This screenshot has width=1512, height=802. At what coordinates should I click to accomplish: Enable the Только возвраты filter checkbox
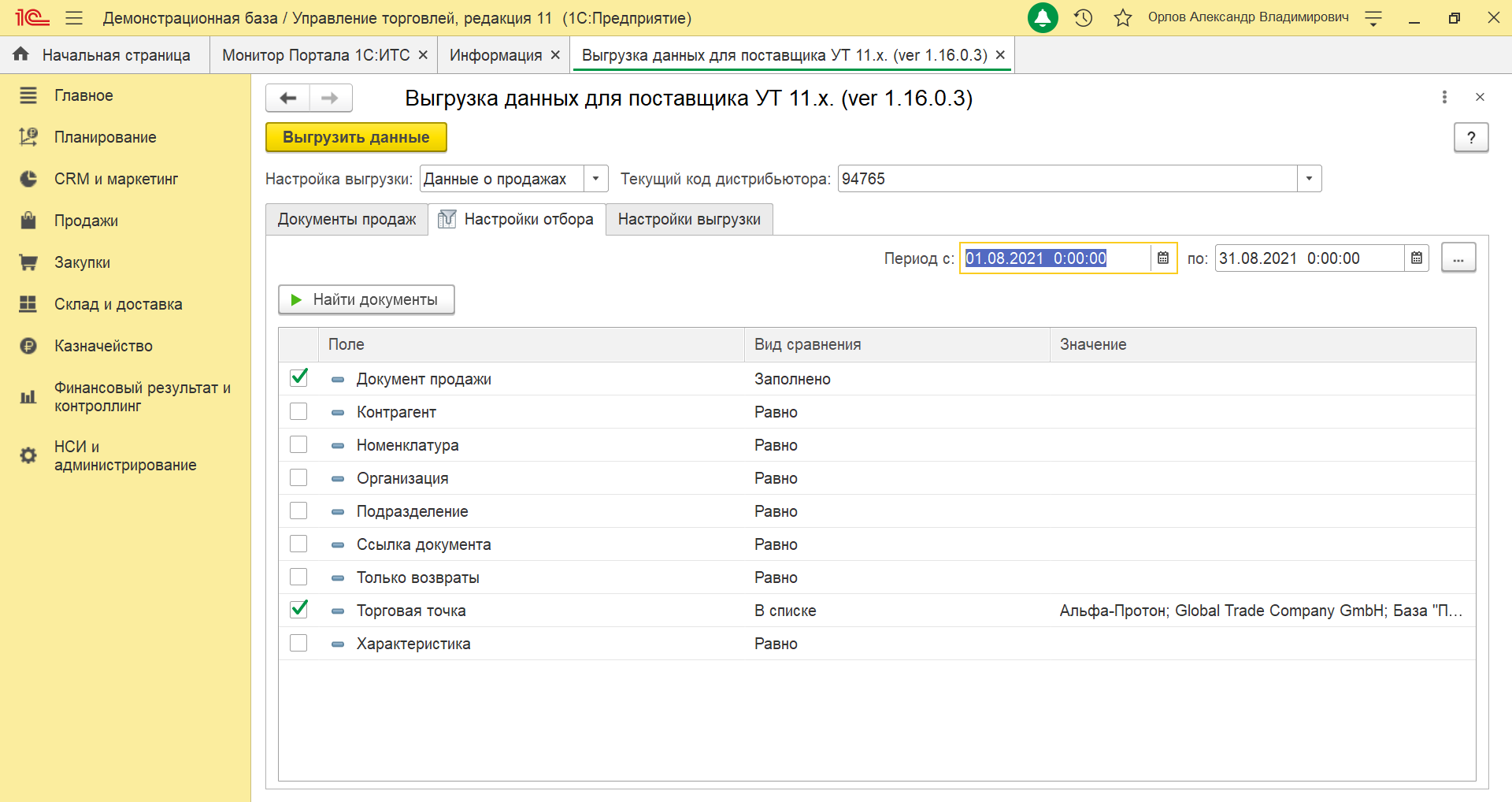pos(298,577)
